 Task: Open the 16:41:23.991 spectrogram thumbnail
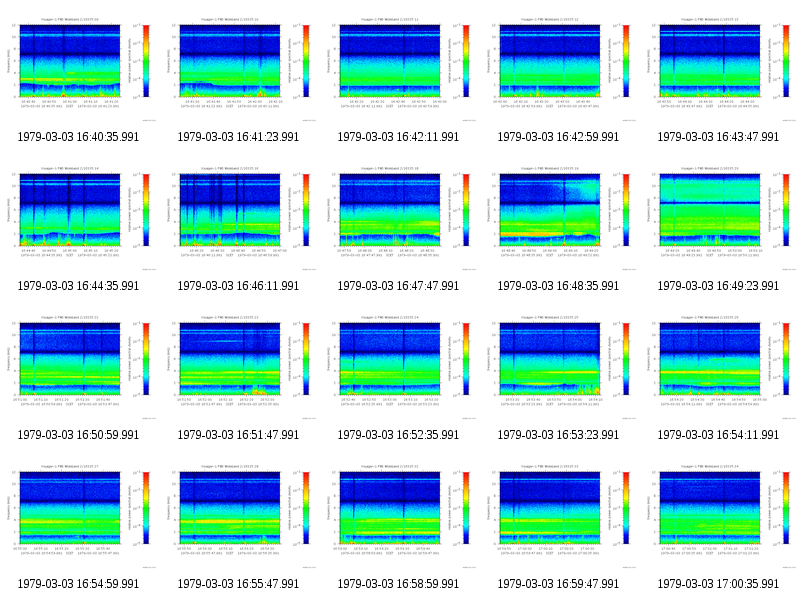coord(238,68)
